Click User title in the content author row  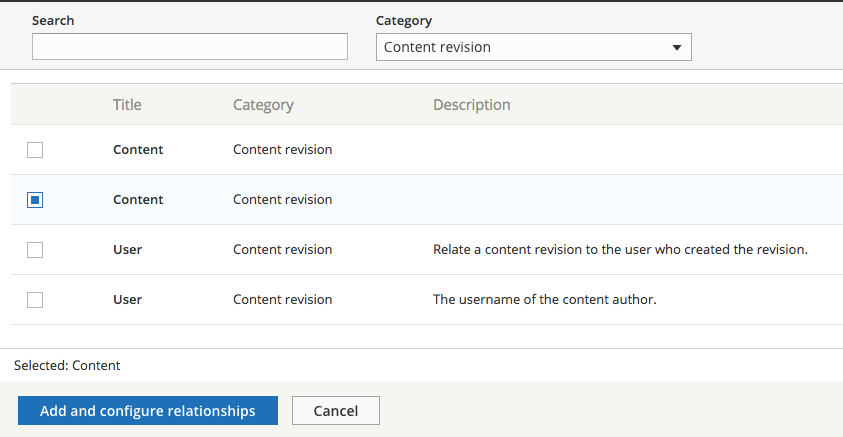click(128, 300)
